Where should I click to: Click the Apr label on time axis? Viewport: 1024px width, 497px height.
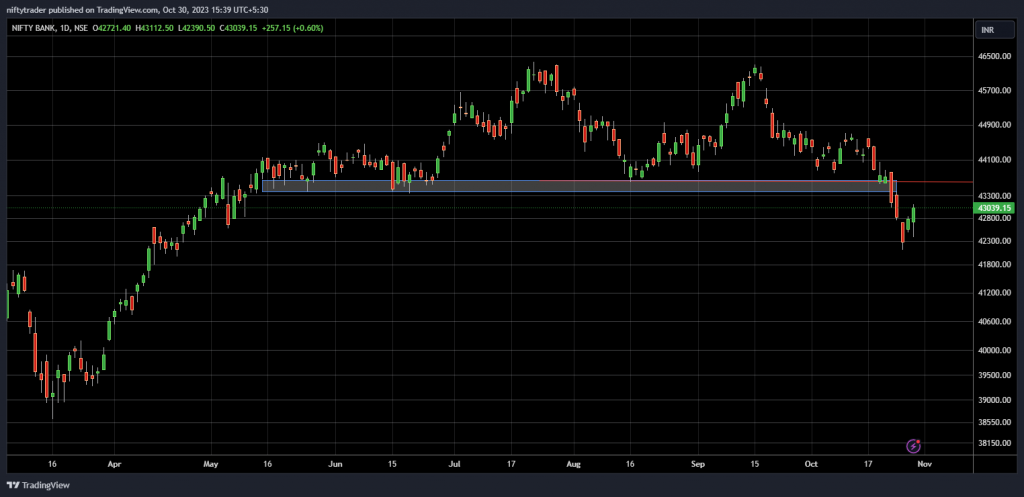pos(114,464)
